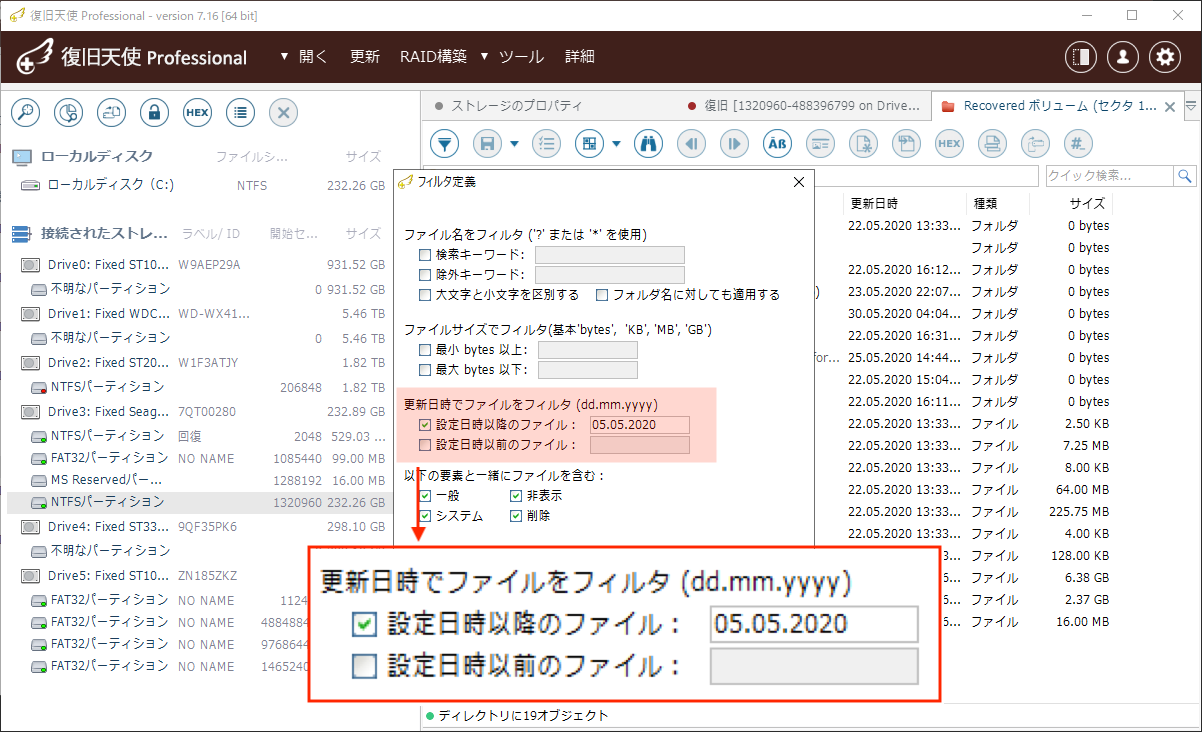
Task: Open the HEX viewer in the left toolbar
Action: pos(197,113)
